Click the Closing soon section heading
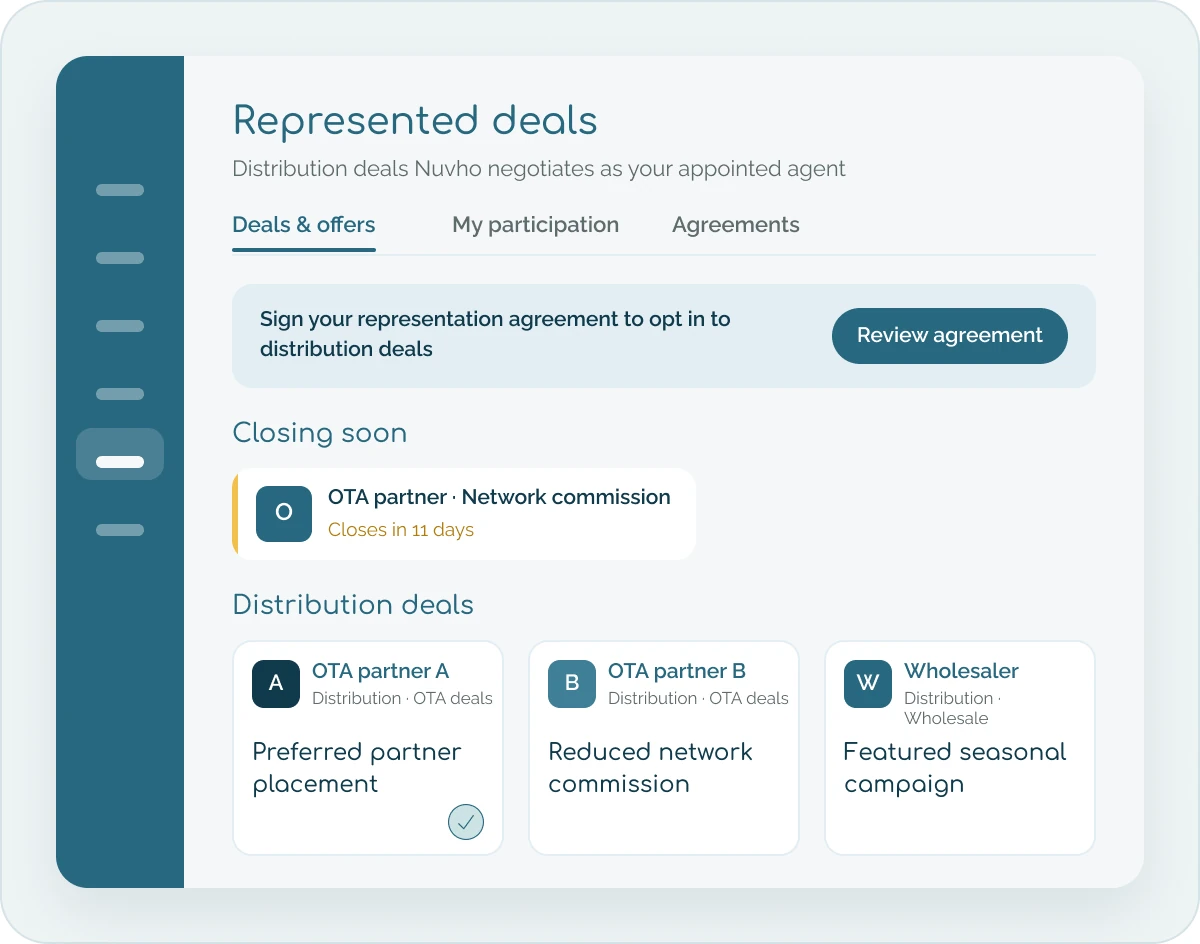 tap(320, 433)
